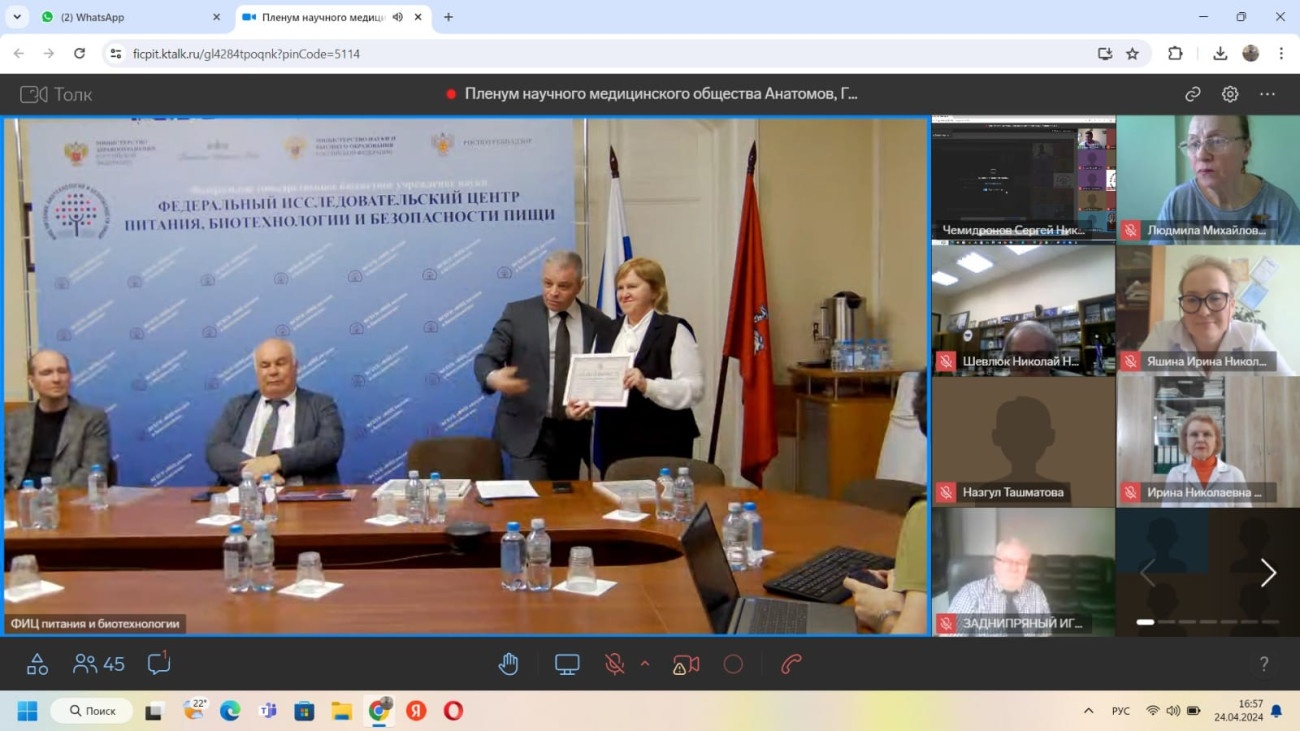The height and width of the screenshot is (731, 1300).
Task: Start screen sharing from the toolbar
Action: [567, 664]
